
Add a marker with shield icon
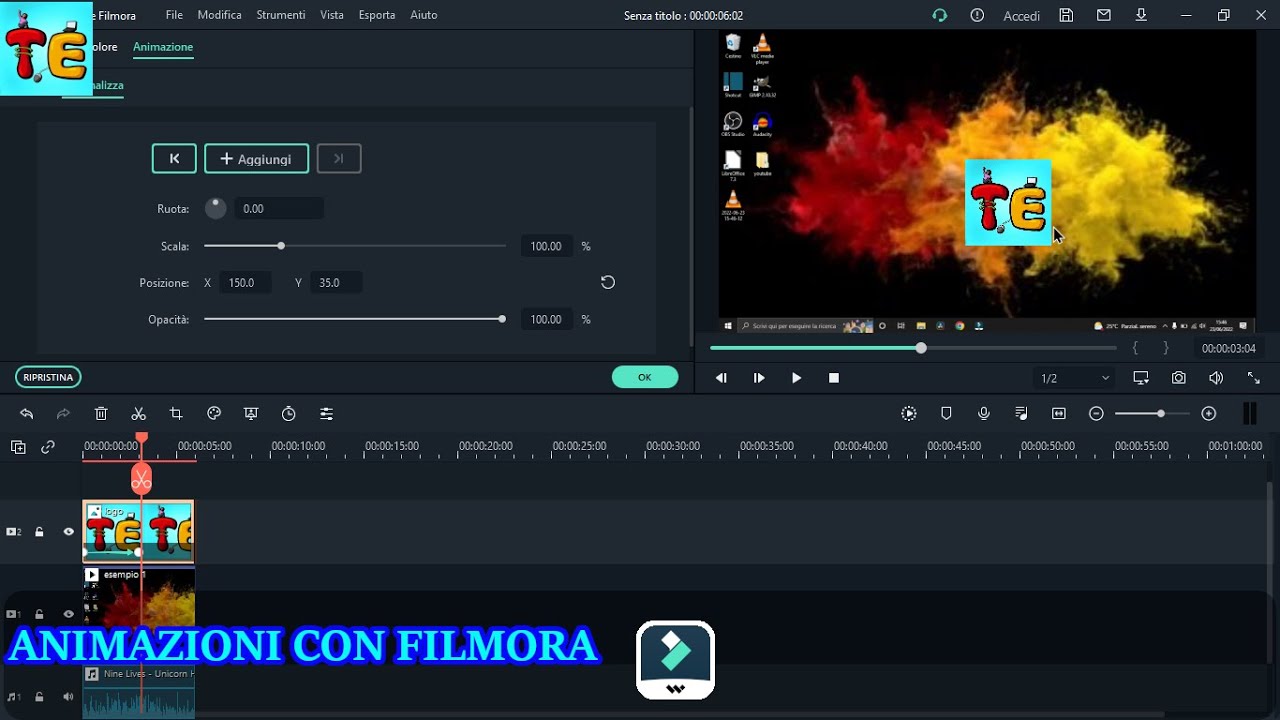pyautogui.click(x=946, y=414)
